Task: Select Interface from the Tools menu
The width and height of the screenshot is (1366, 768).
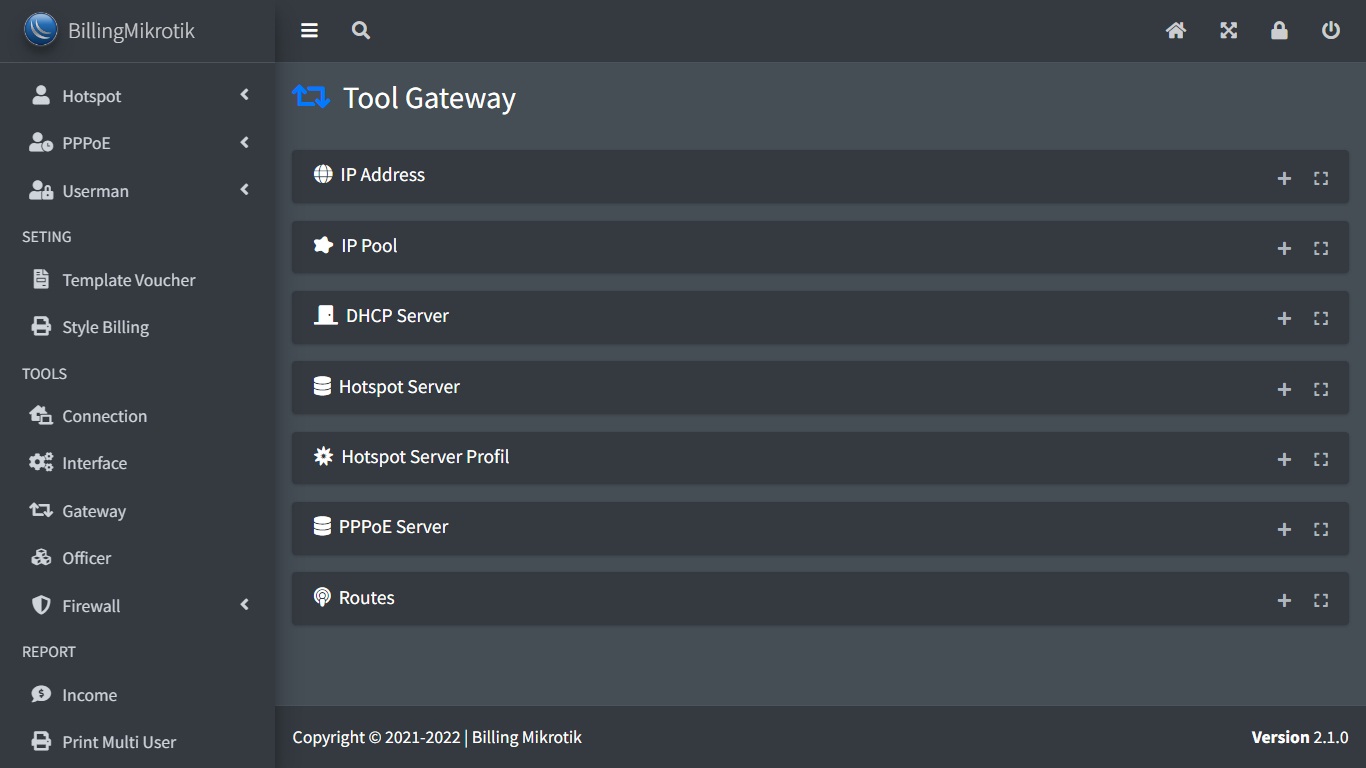Action: pos(94,463)
